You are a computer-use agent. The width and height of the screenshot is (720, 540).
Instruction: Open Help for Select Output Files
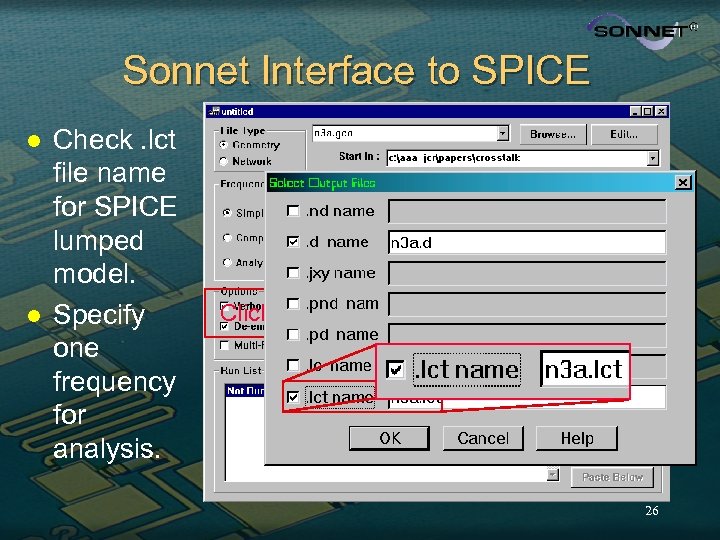click(577, 438)
